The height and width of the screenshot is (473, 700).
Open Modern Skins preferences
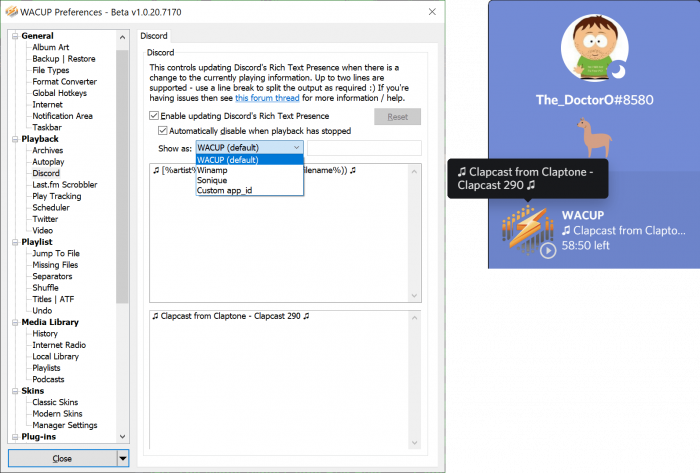point(57,414)
